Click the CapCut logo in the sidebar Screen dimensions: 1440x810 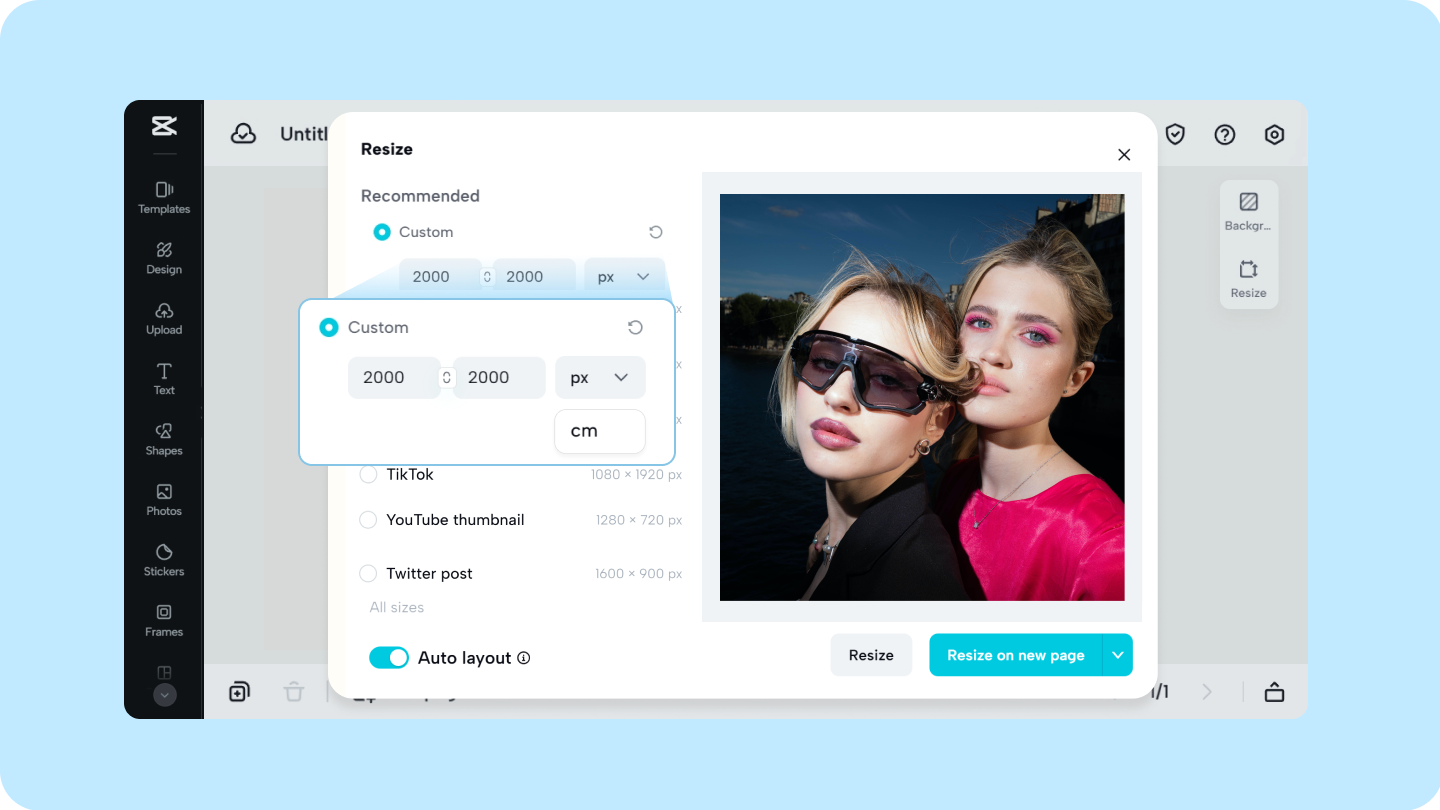click(x=164, y=125)
